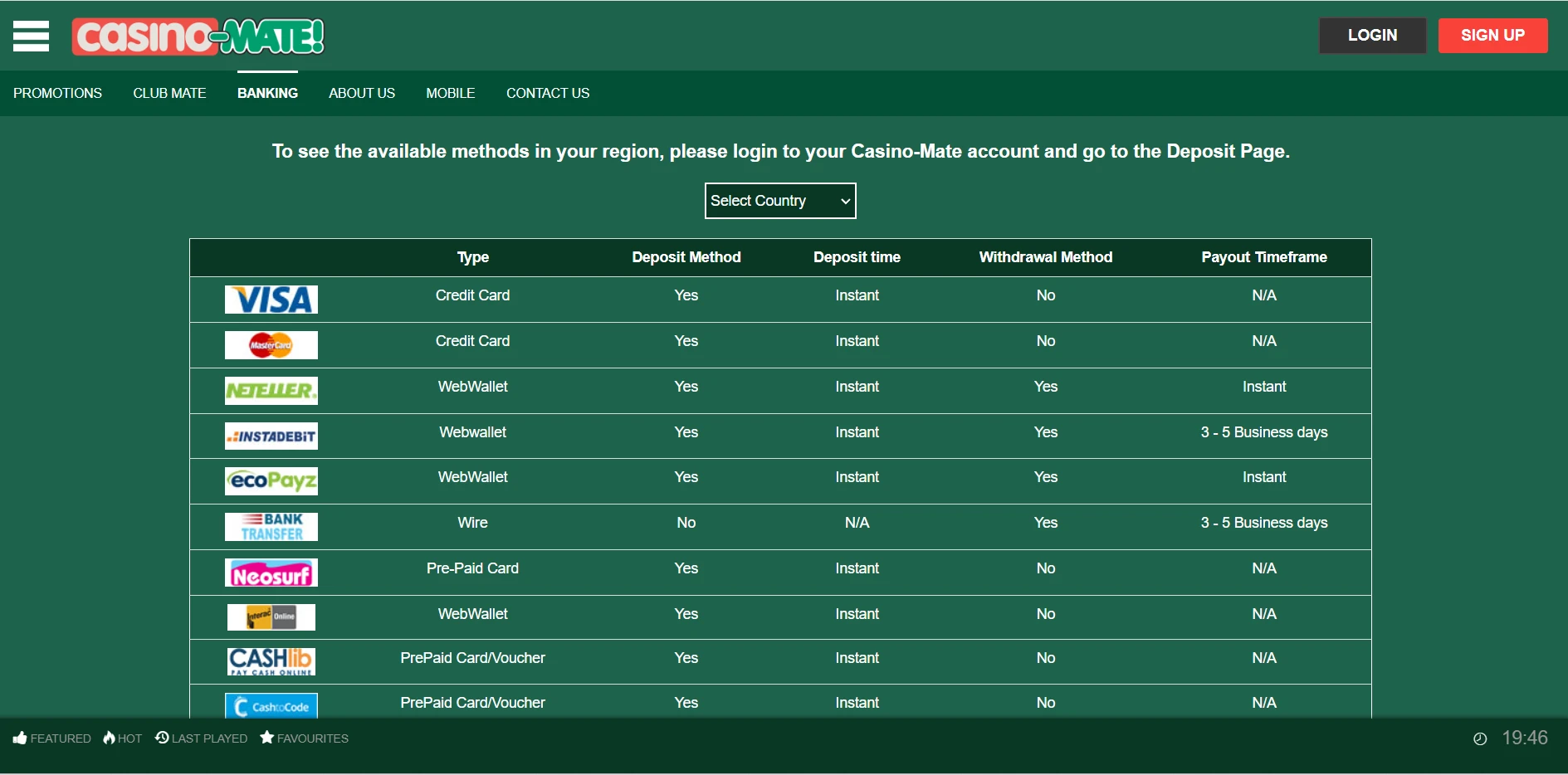This screenshot has width=1568, height=775.
Task: Click the Neosurf logo
Action: point(271,573)
